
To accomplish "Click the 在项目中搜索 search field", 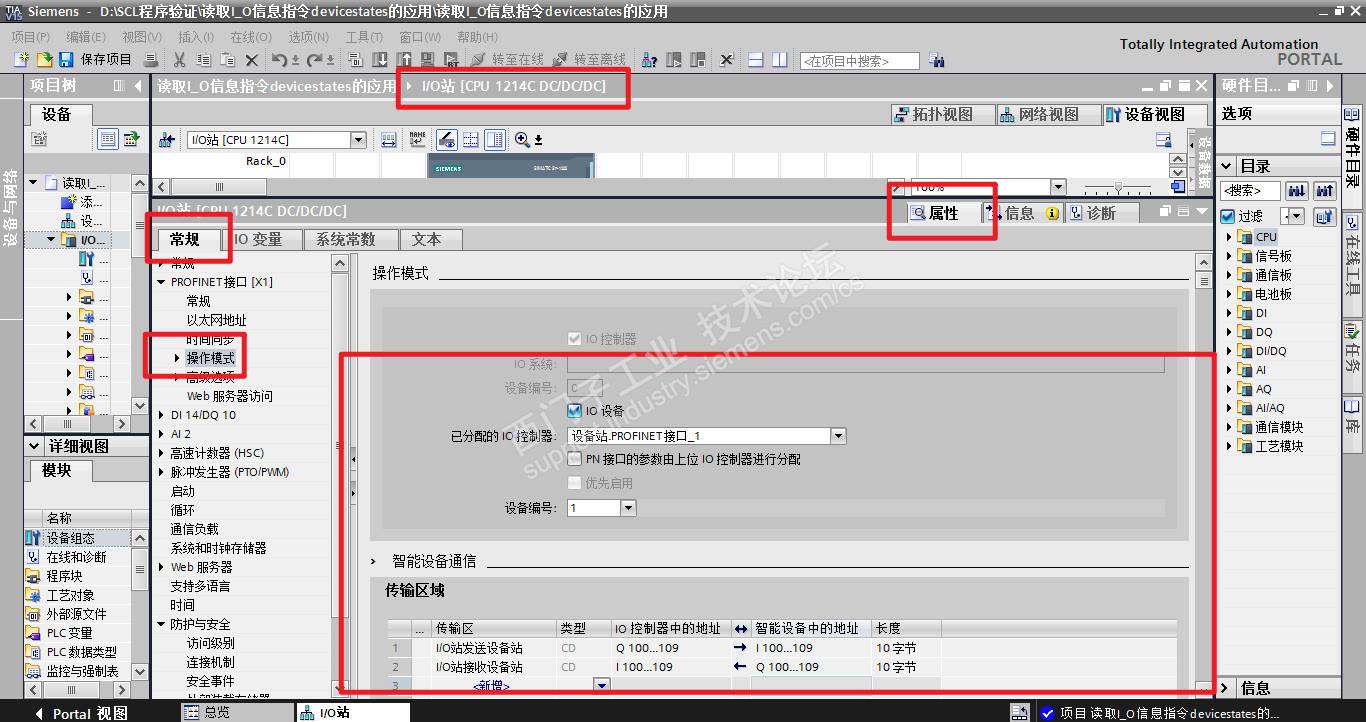I will (x=859, y=61).
